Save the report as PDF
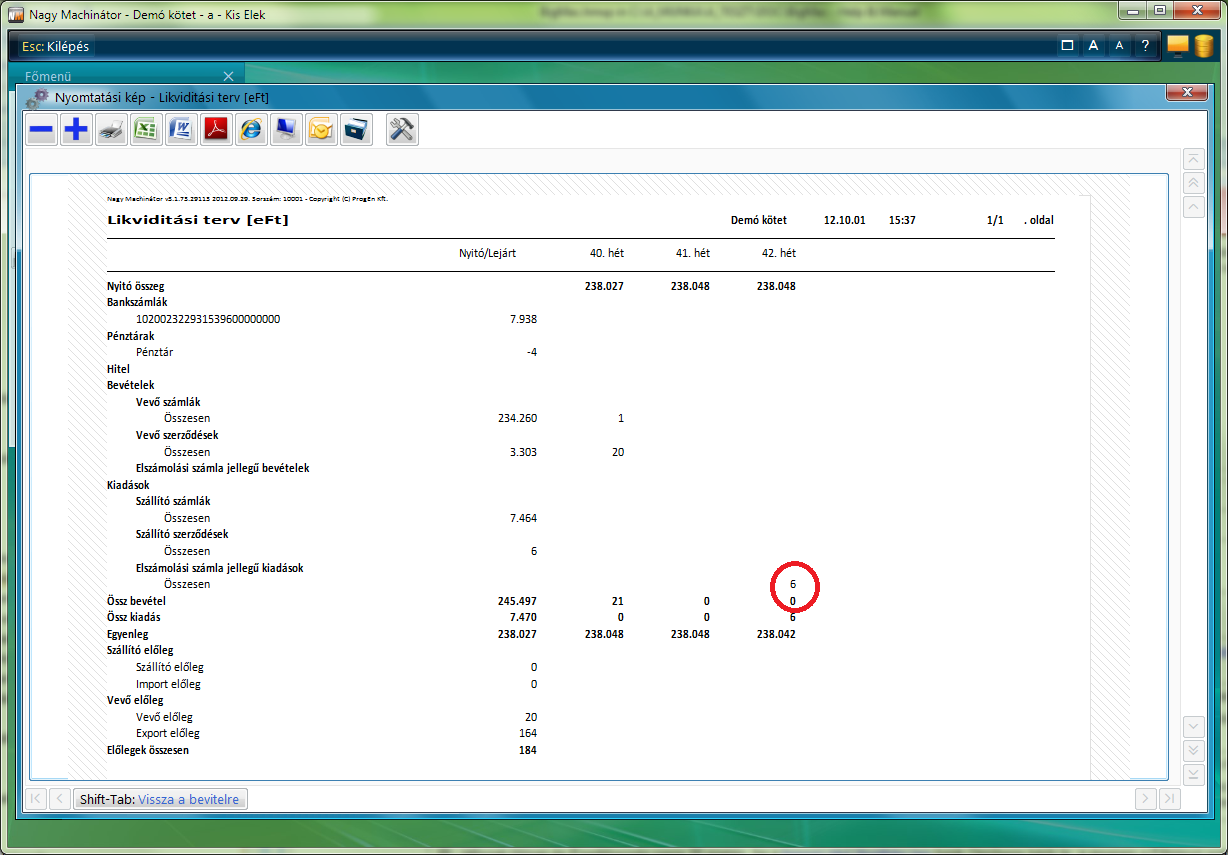The height and width of the screenshot is (855, 1228). point(216,130)
